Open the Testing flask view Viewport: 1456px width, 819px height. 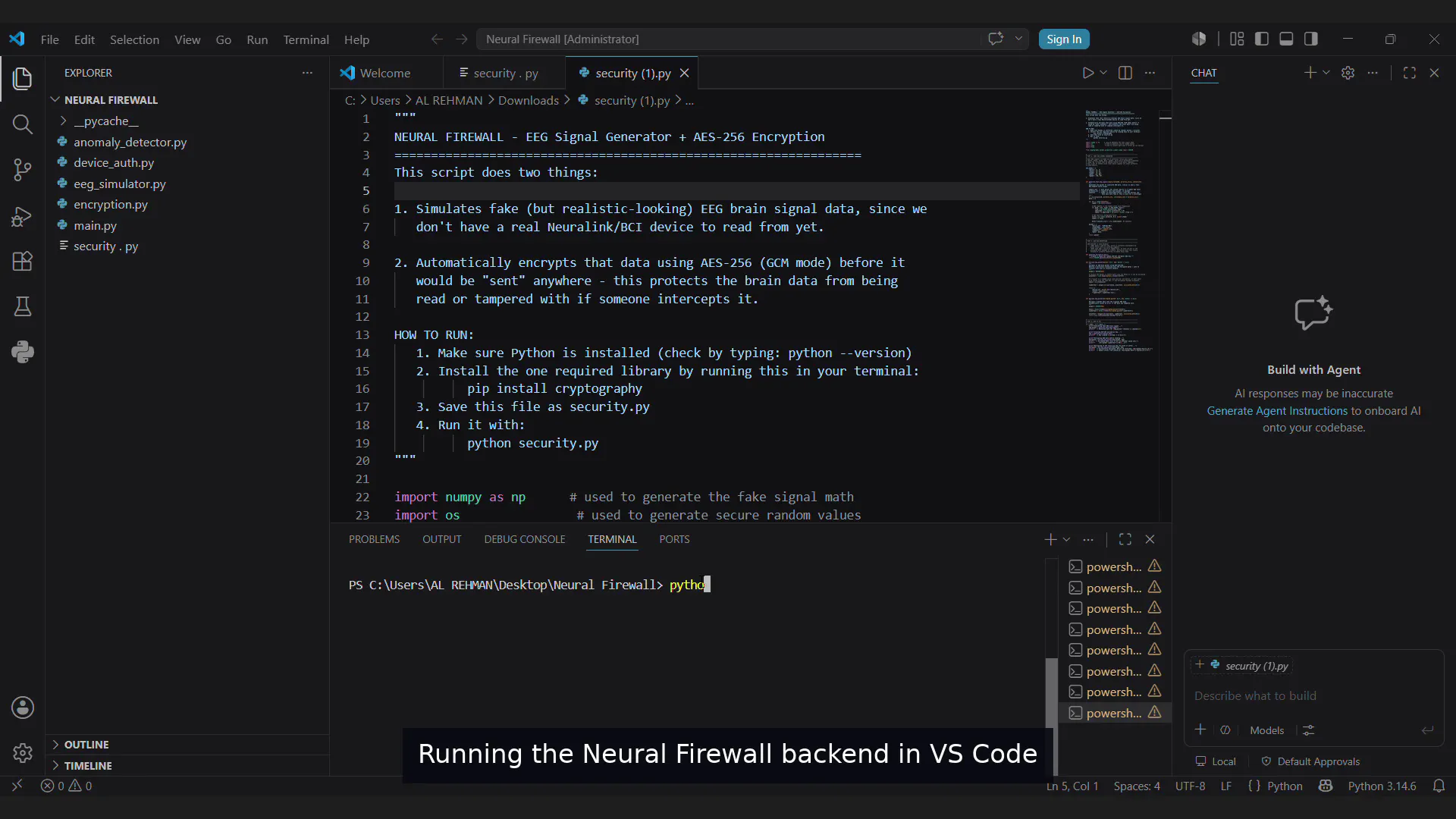tap(23, 306)
